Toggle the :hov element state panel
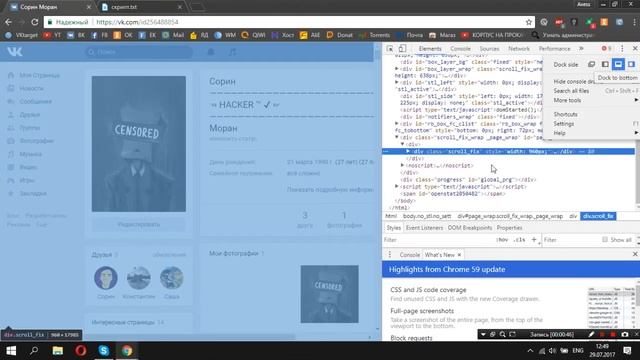 [502, 240]
